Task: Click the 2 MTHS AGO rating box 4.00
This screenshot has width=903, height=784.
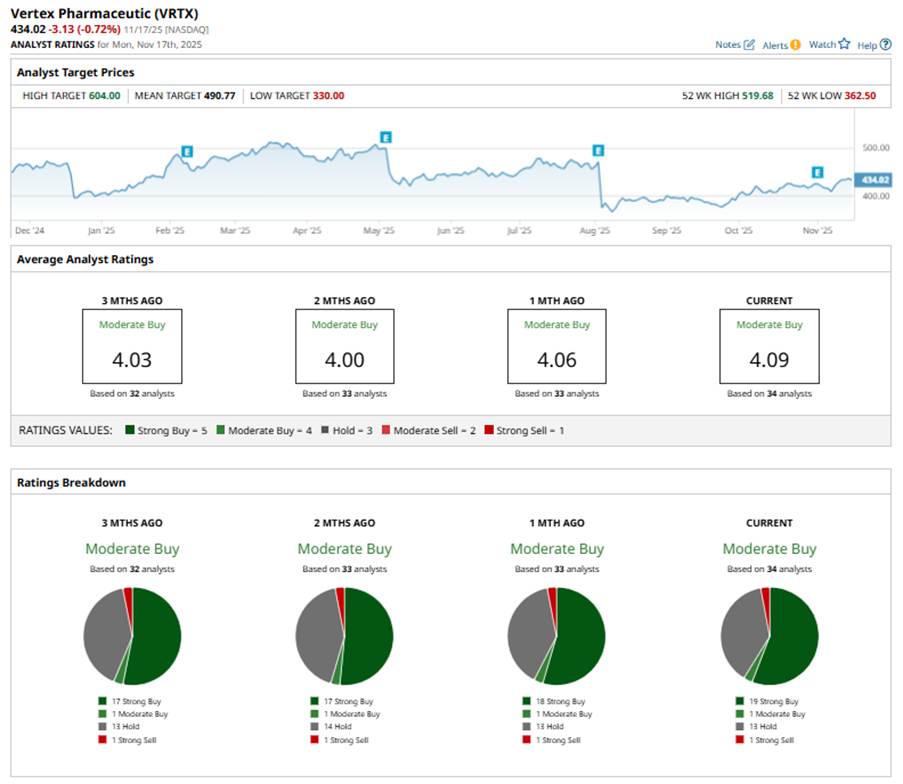Action: [344, 346]
